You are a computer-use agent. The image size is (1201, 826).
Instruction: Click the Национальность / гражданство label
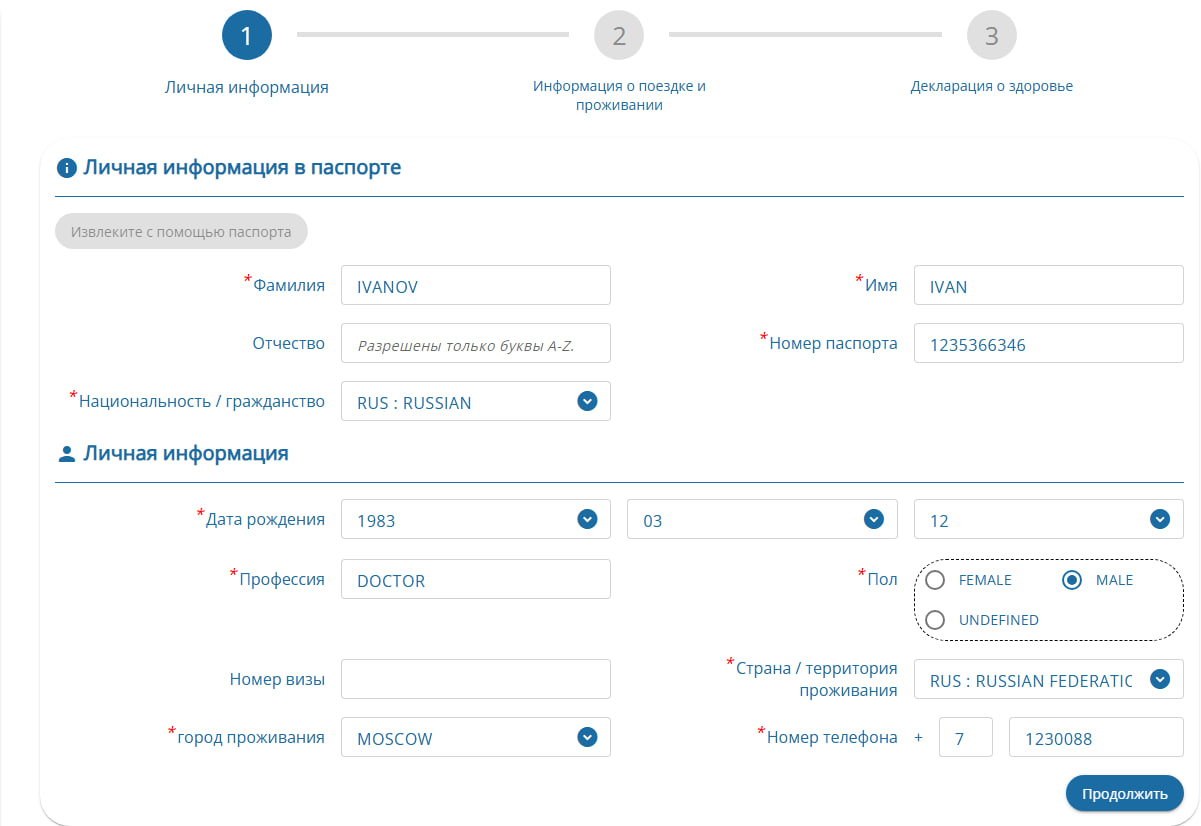point(201,401)
